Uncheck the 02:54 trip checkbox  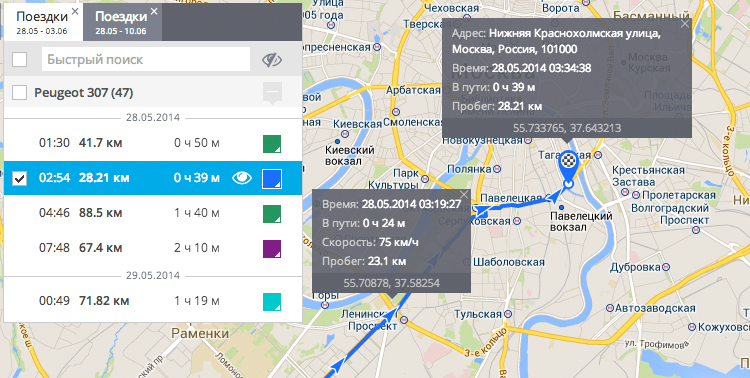(x=20, y=178)
